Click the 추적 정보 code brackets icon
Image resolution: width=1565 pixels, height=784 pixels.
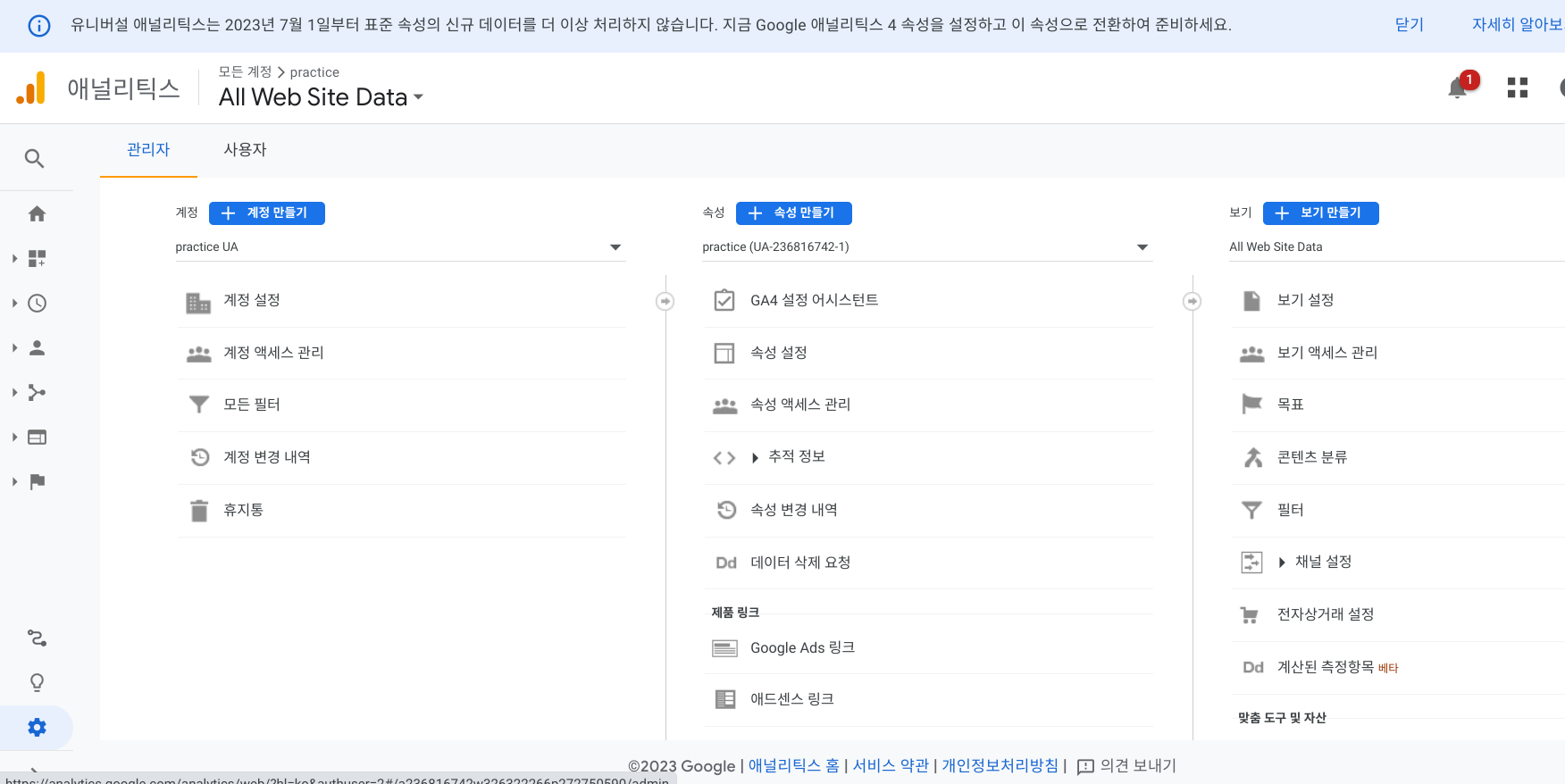coord(724,458)
